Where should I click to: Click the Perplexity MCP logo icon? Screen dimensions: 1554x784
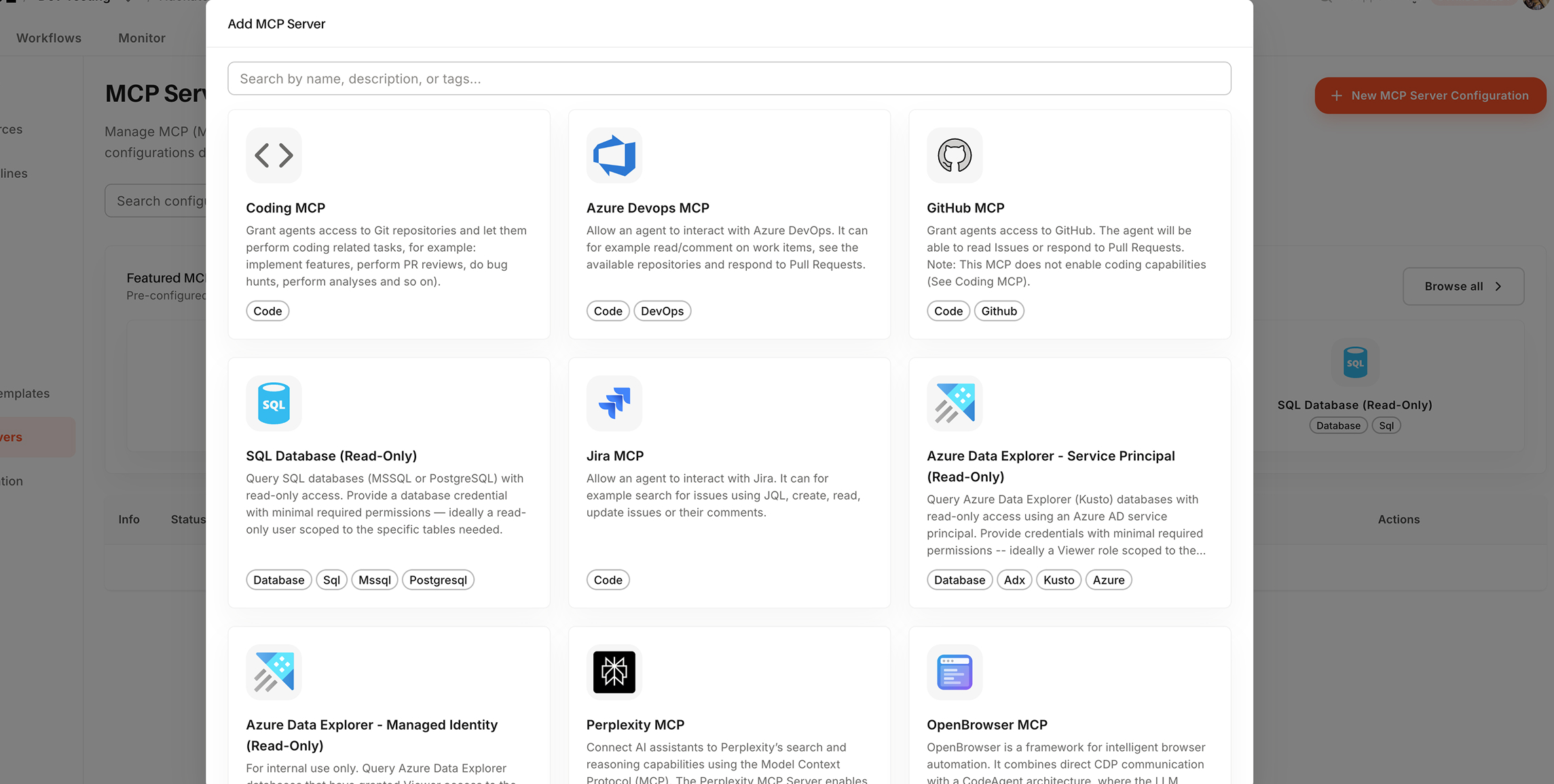614,672
